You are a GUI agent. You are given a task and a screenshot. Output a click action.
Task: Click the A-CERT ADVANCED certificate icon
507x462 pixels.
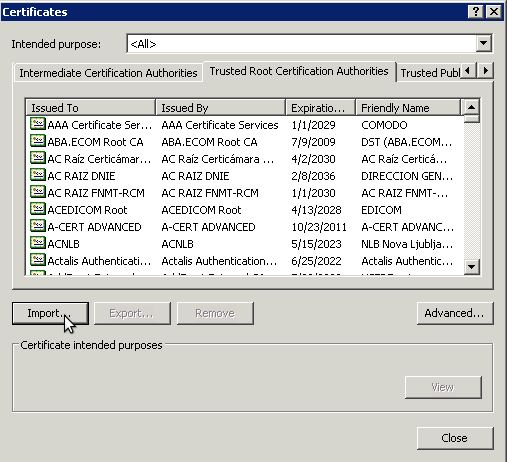click(38, 226)
